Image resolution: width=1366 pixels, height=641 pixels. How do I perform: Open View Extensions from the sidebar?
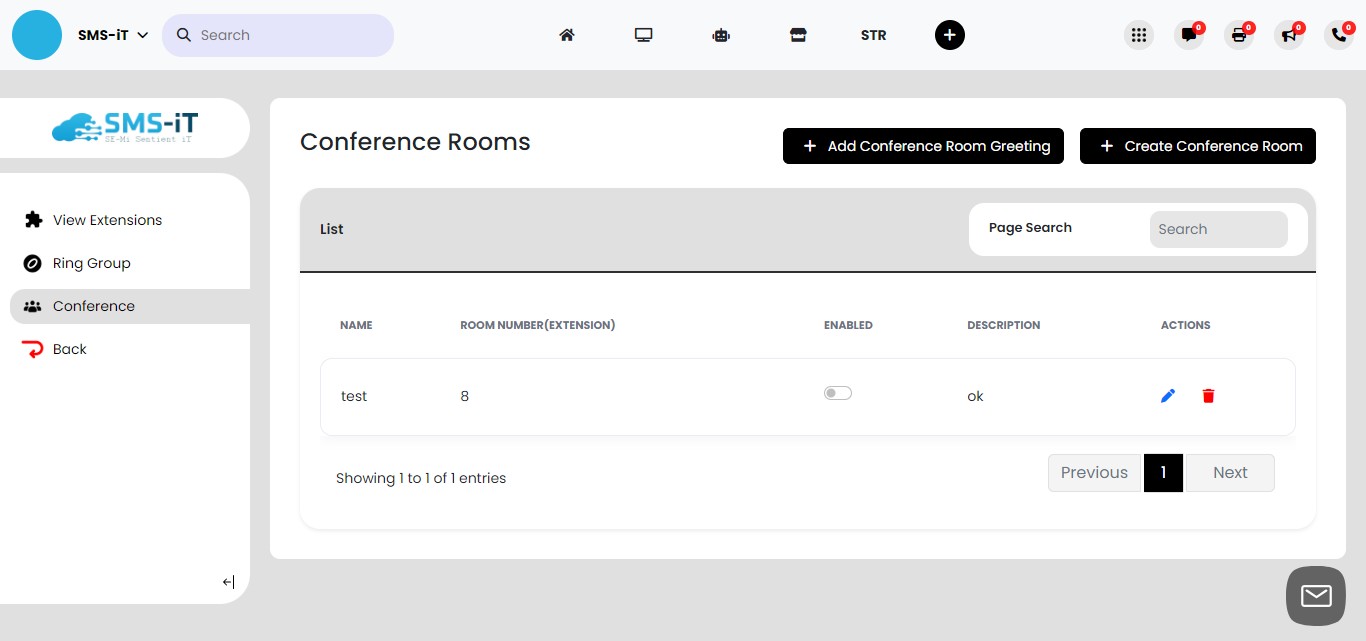[x=107, y=220]
